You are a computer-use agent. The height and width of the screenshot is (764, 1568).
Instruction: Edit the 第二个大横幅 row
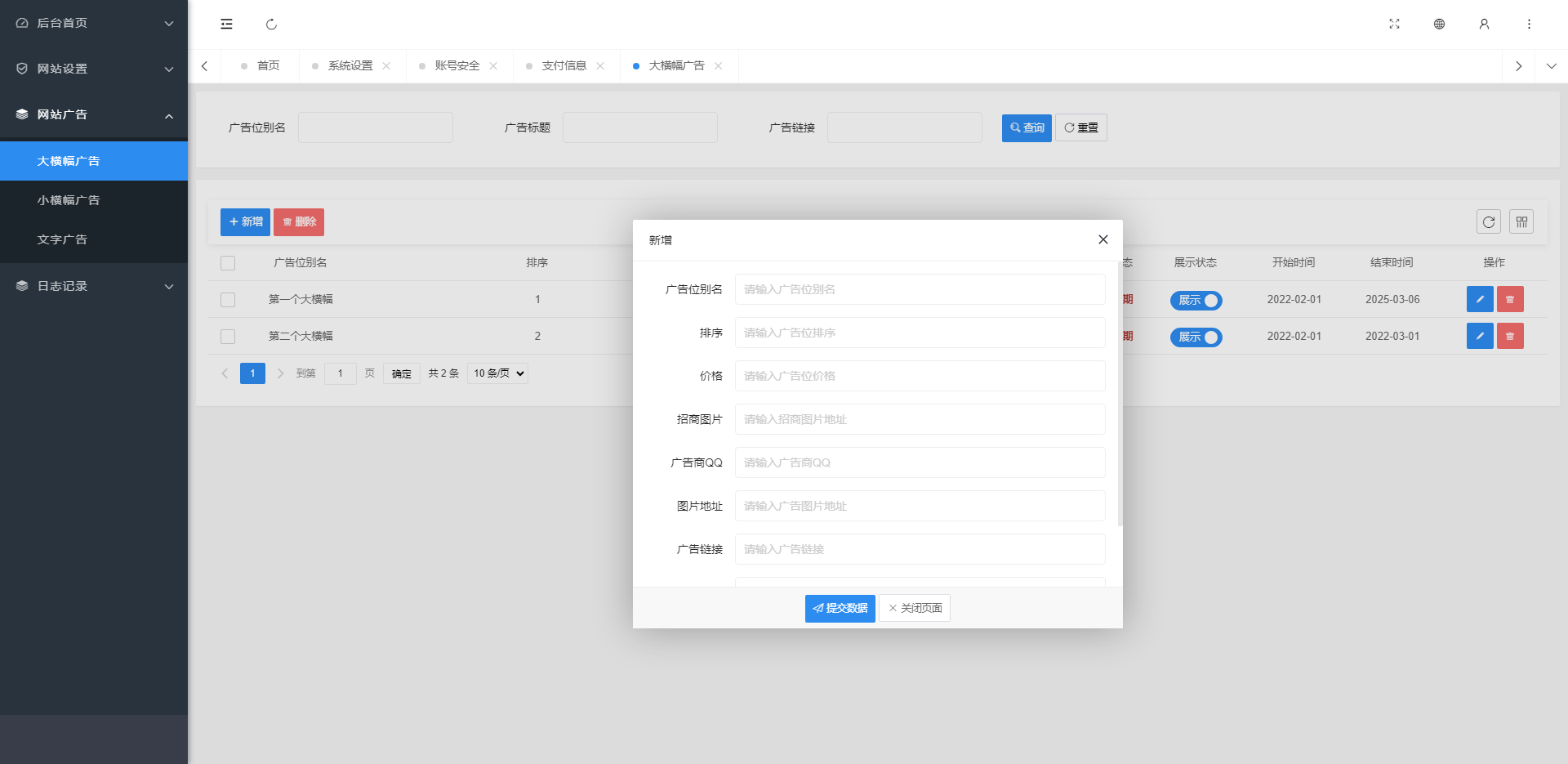pos(1480,336)
